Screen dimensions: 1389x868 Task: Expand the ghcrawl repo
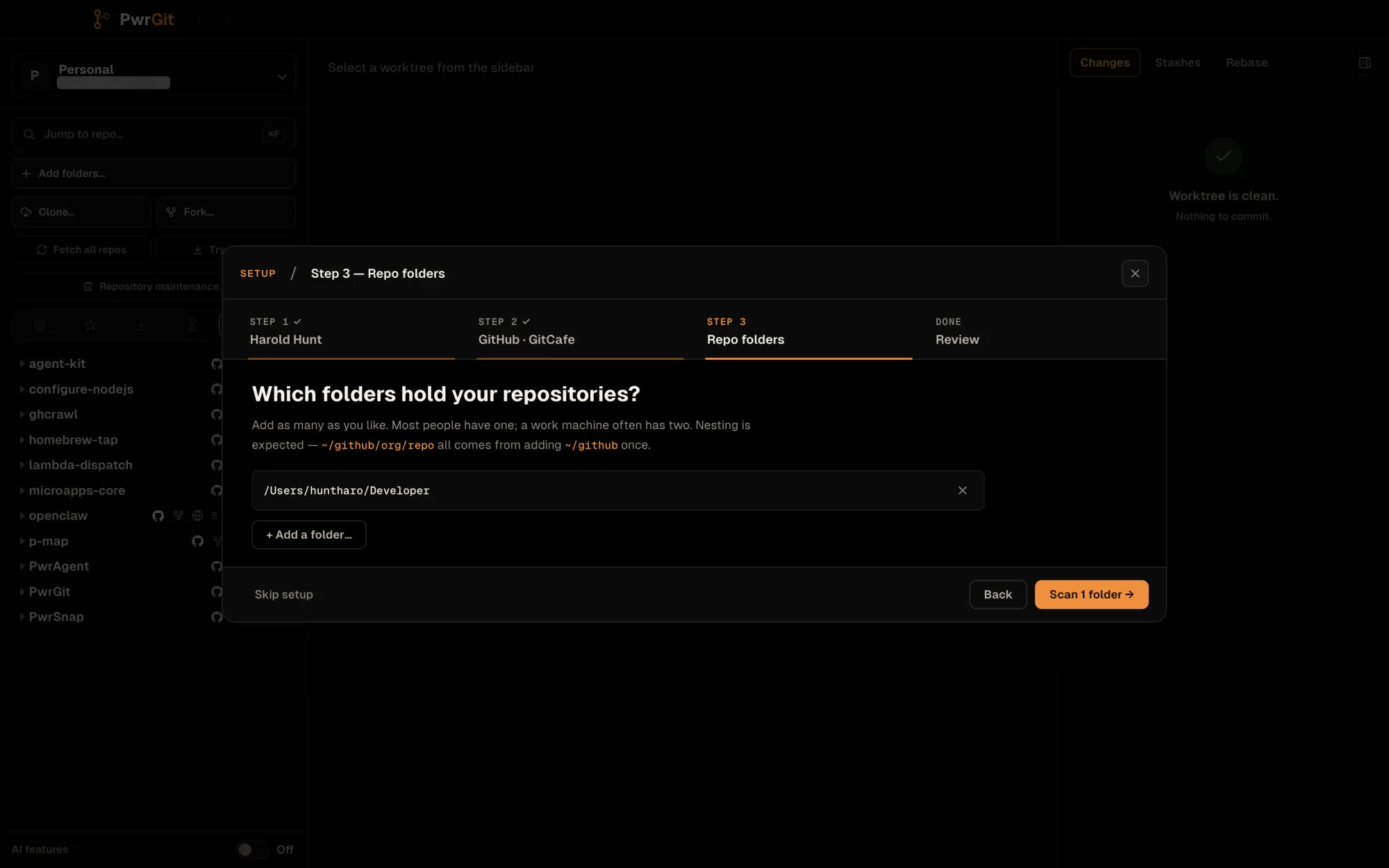pyautogui.click(x=22, y=415)
